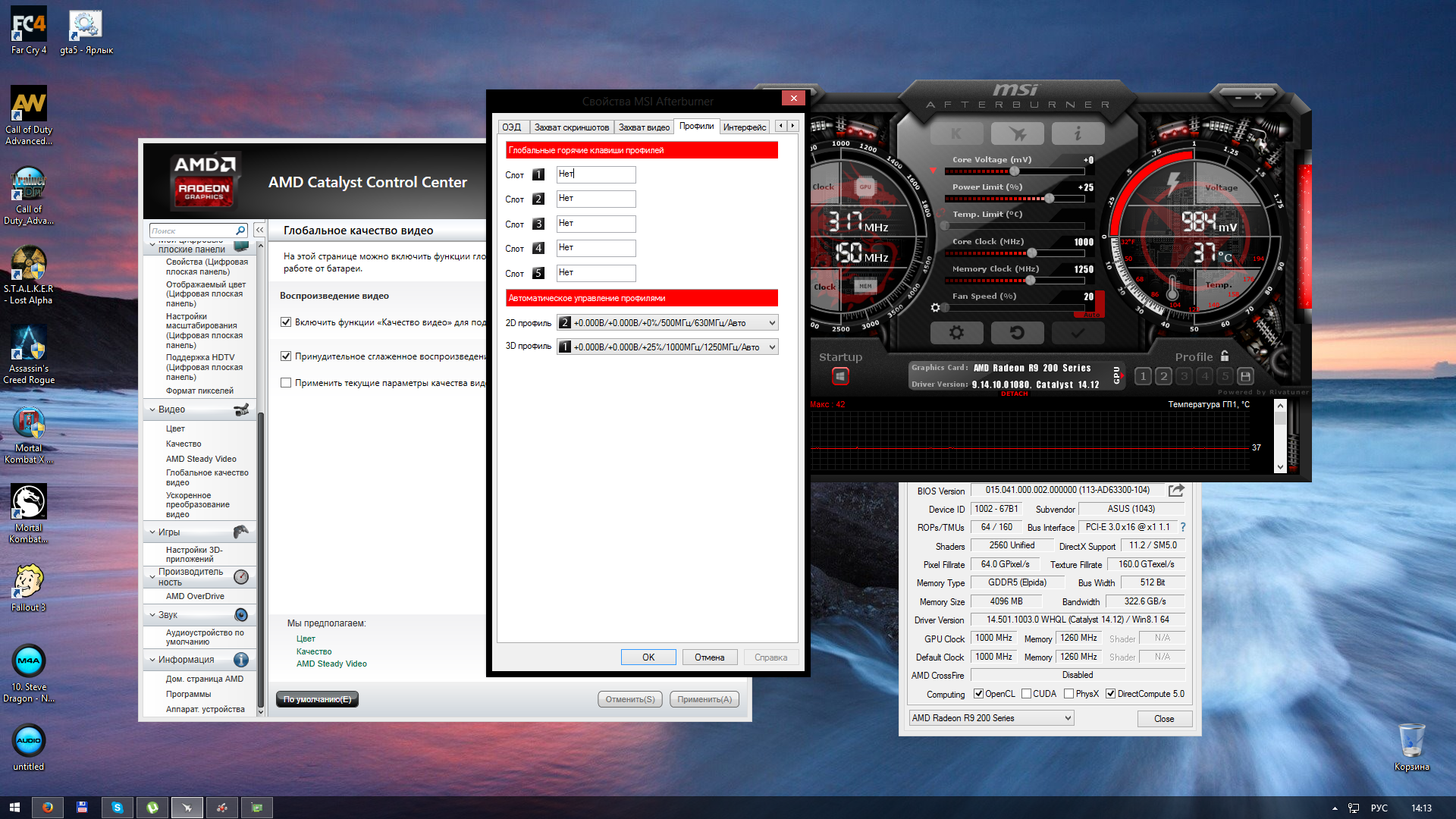Click GPU-Z BIOS export share icon
The image size is (1456, 819).
[x=1176, y=491]
